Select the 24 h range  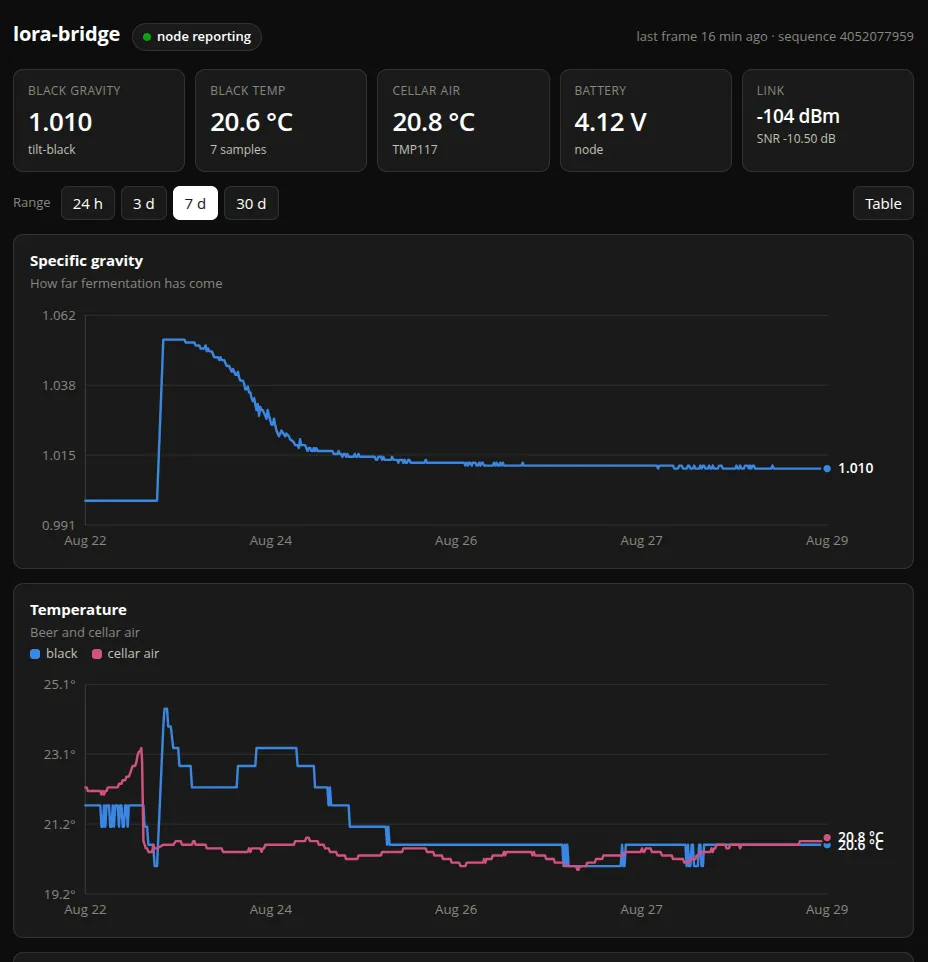click(88, 203)
